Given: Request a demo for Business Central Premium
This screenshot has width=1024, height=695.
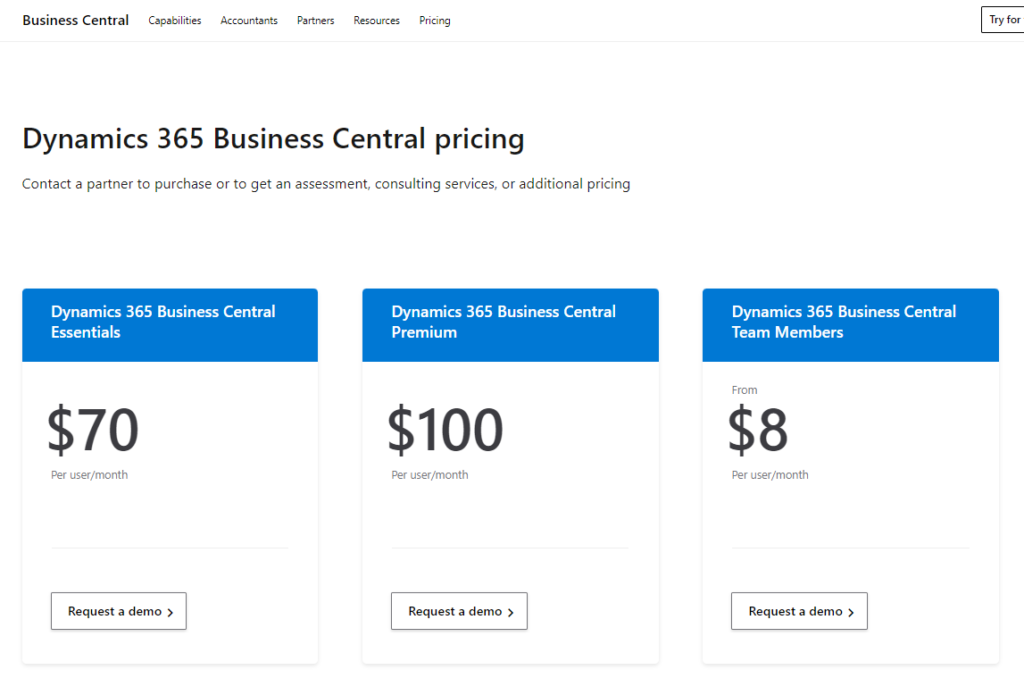Looking at the screenshot, I should (459, 611).
